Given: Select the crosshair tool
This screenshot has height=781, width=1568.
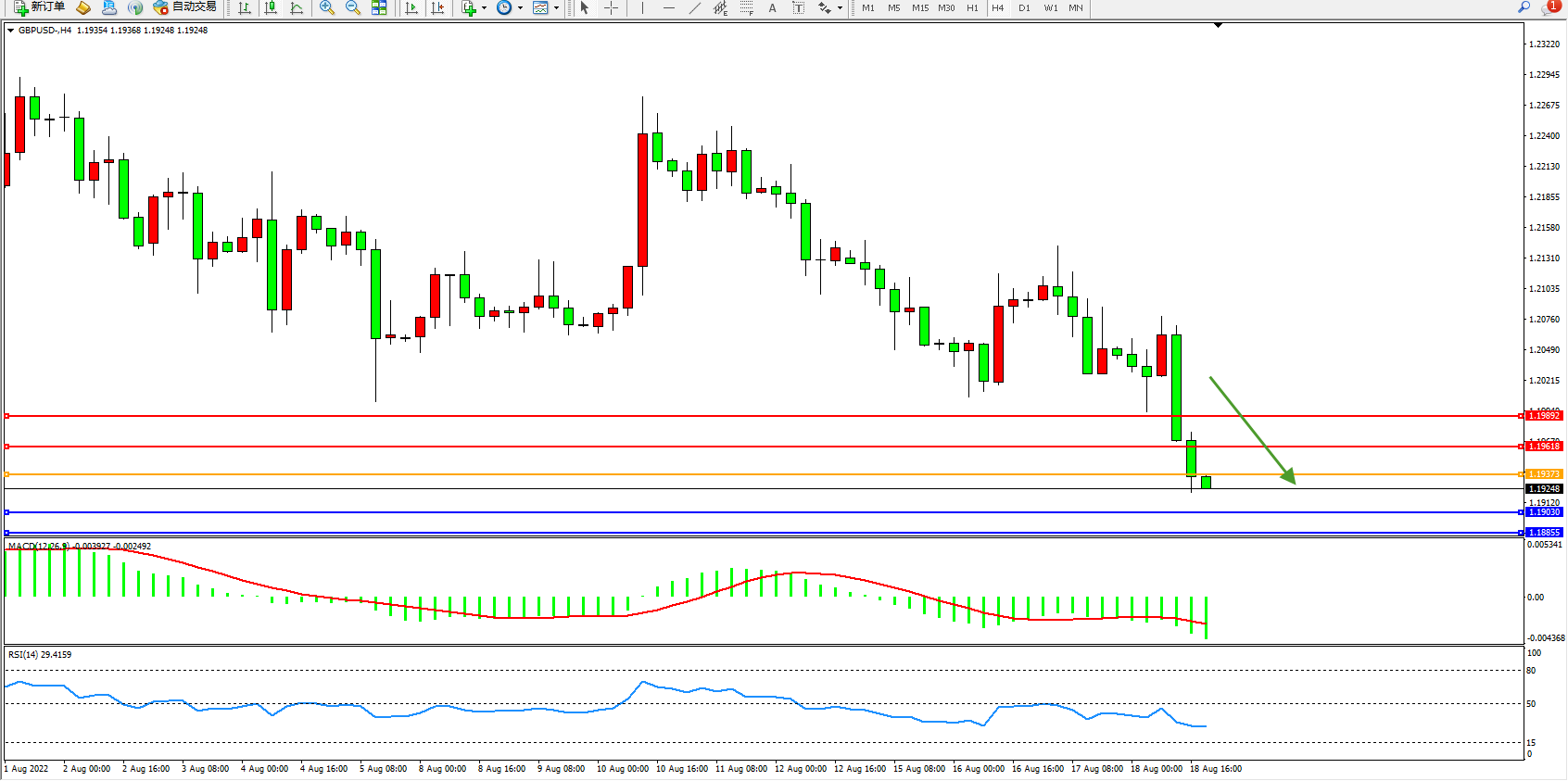Looking at the screenshot, I should pyautogui.click(x=612, y=7).
